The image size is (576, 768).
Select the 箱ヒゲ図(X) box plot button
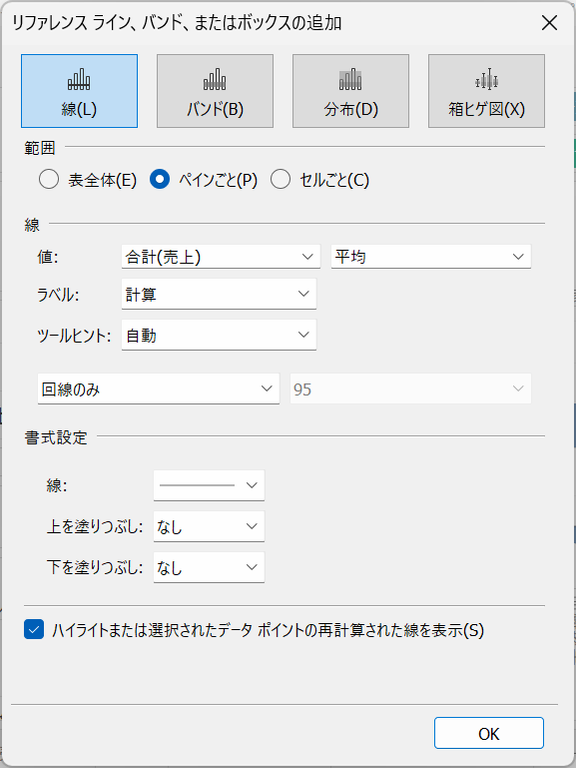(x=486, y=91)
